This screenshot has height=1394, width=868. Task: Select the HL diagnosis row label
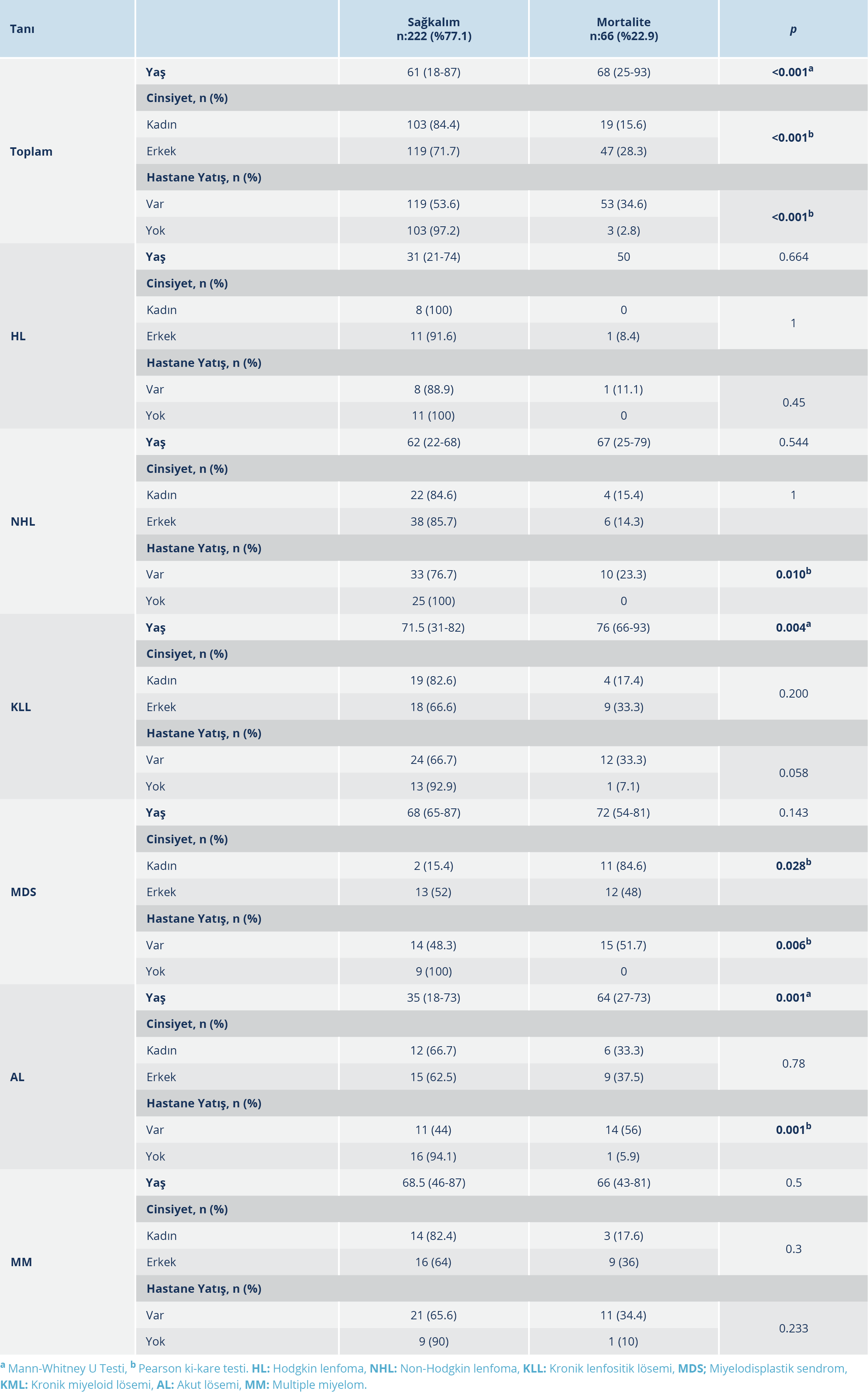click(x=18, y=336)
